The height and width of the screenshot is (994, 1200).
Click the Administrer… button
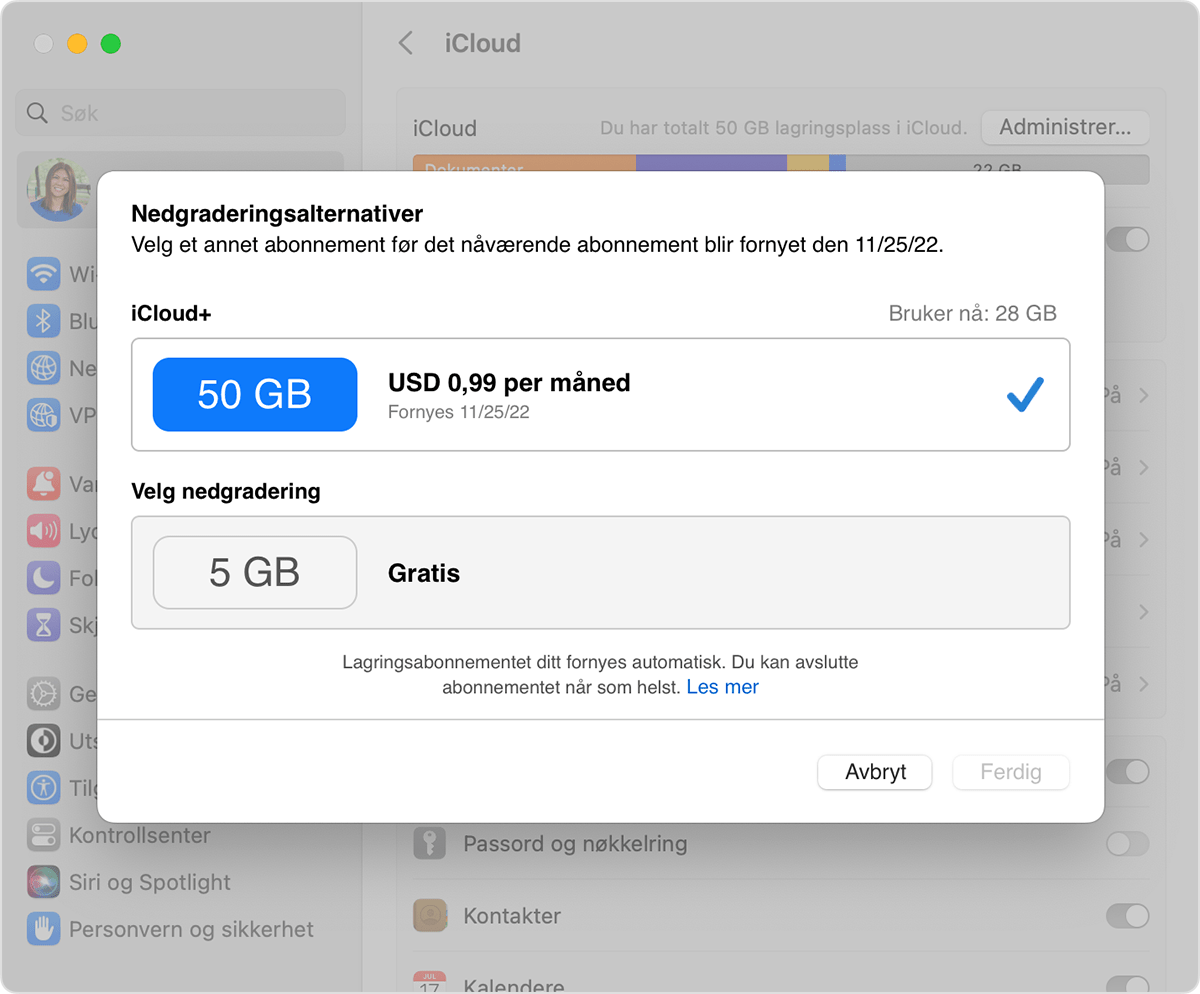(1065, 128)
